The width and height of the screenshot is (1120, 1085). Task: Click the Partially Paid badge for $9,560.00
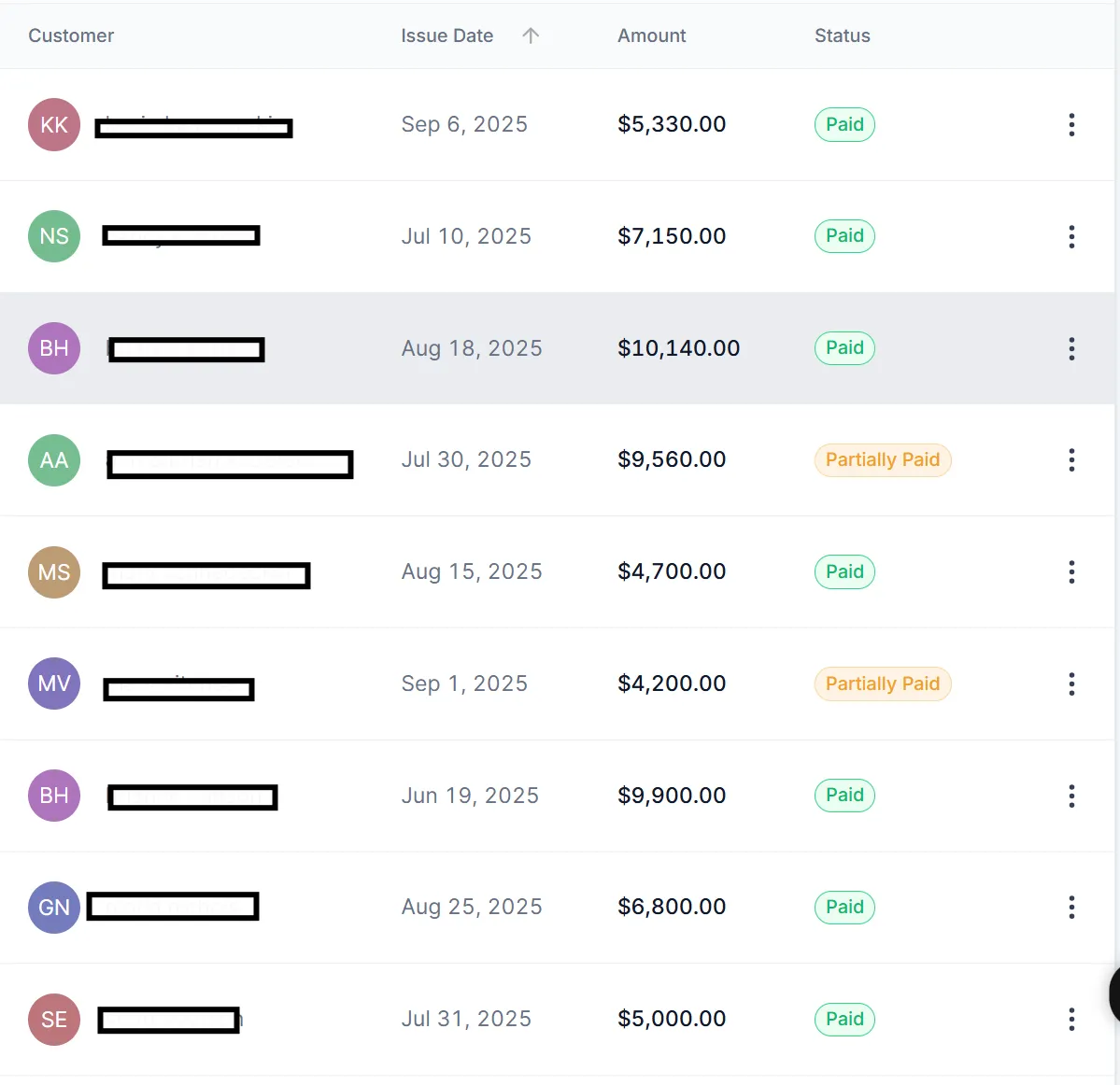[x=882, y=459]
